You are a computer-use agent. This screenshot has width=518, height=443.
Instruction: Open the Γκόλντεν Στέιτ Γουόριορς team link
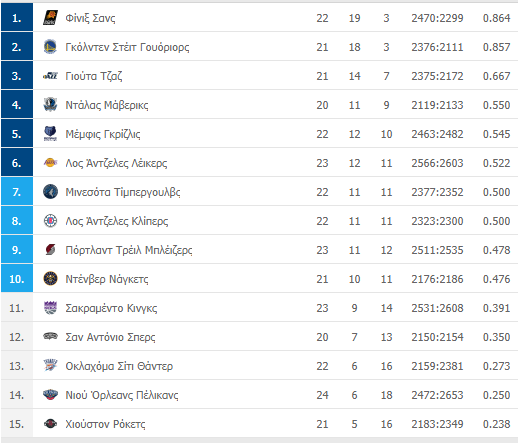pos(127,47)
